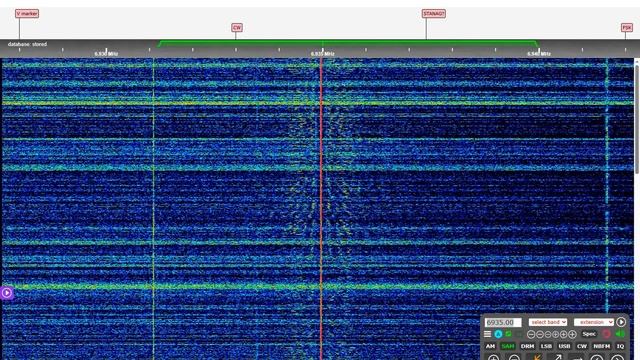Toggle the Spec spectrum display button

[x=589, y=334]
